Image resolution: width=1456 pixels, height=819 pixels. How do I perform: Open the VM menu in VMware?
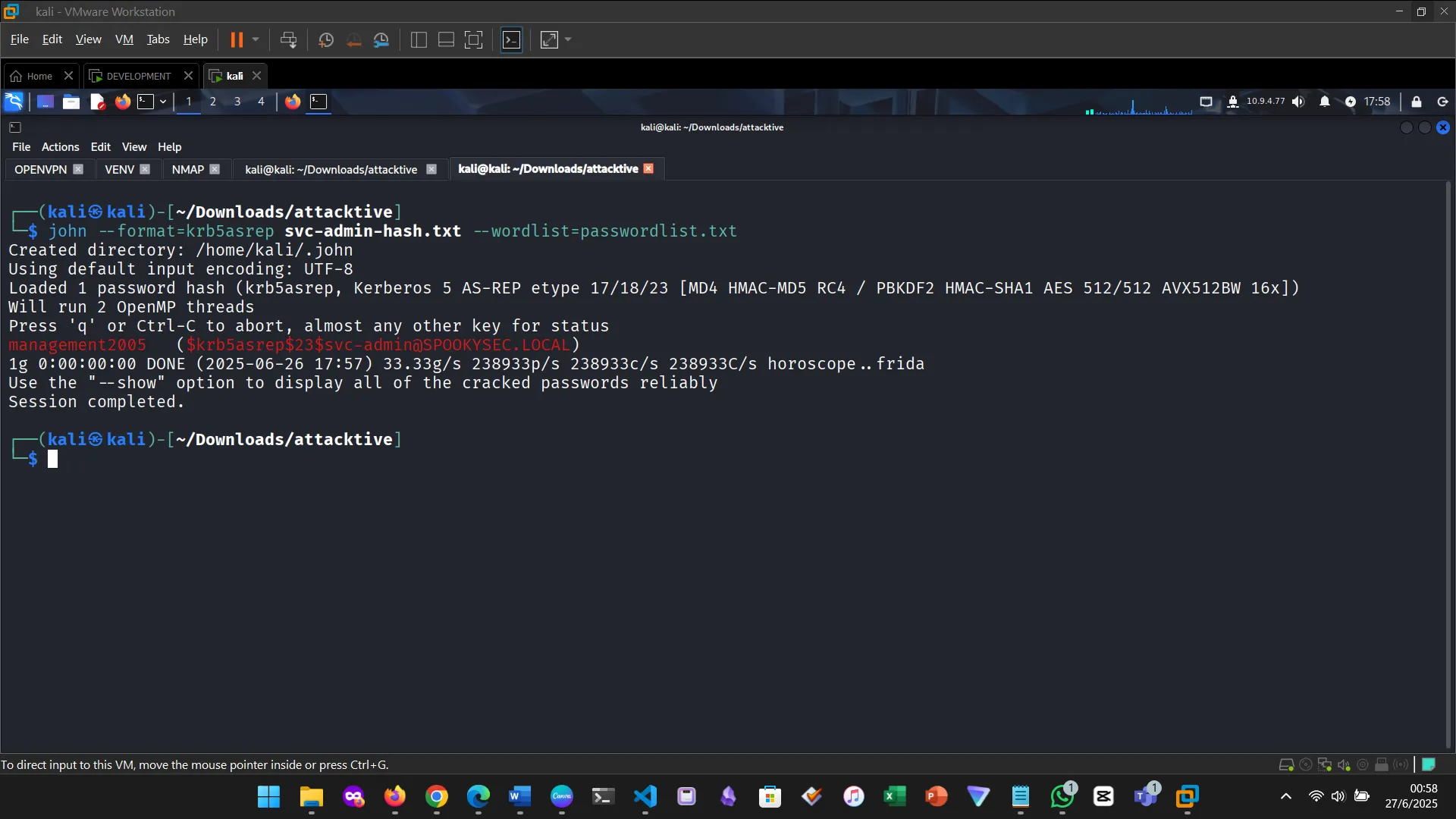[124, 39]
